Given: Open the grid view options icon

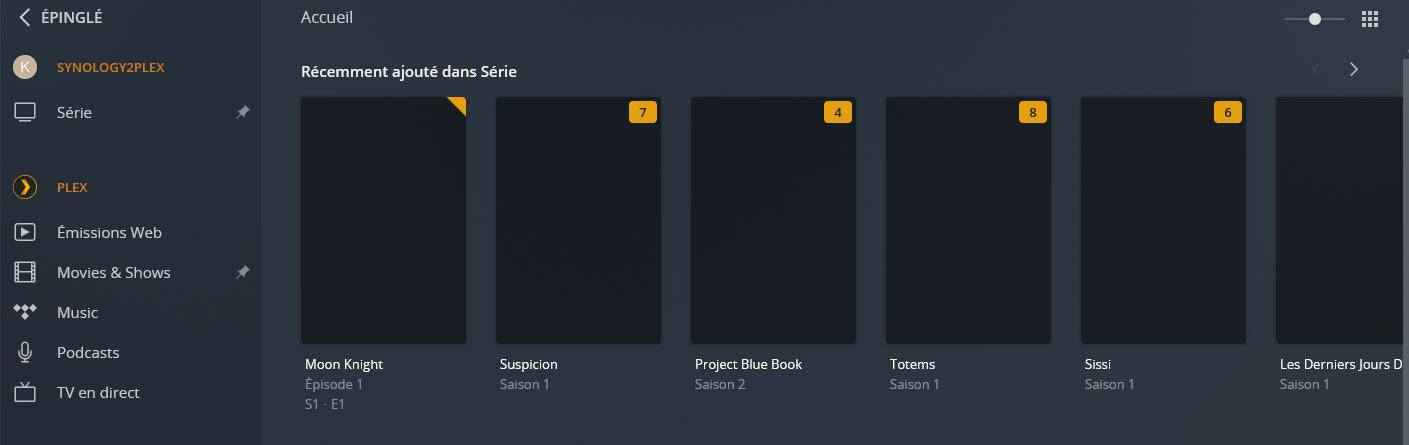Looking at the screenshot, I should click(1370, 19).
